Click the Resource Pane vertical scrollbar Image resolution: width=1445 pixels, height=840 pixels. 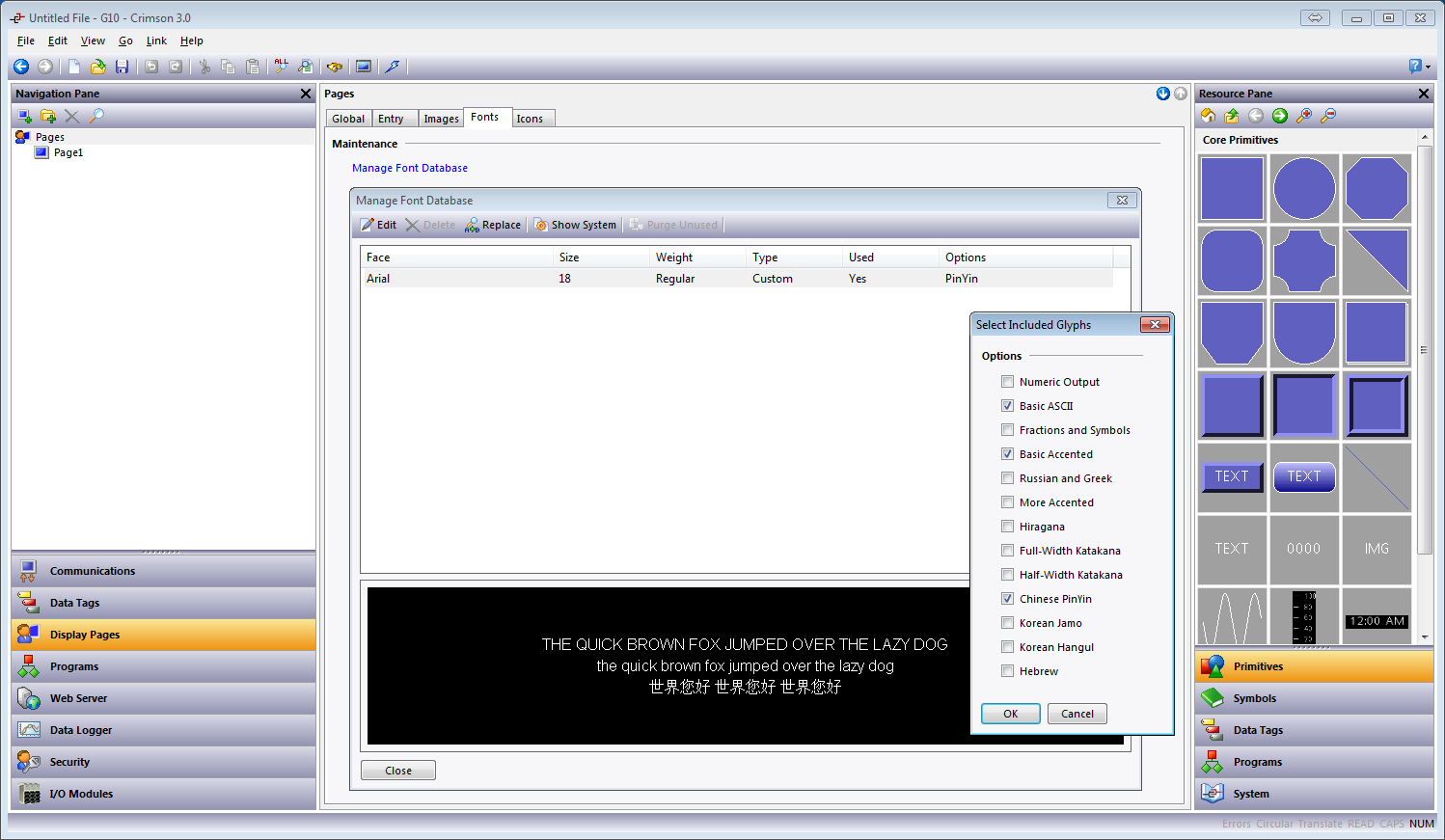(x=1425, y=350)
